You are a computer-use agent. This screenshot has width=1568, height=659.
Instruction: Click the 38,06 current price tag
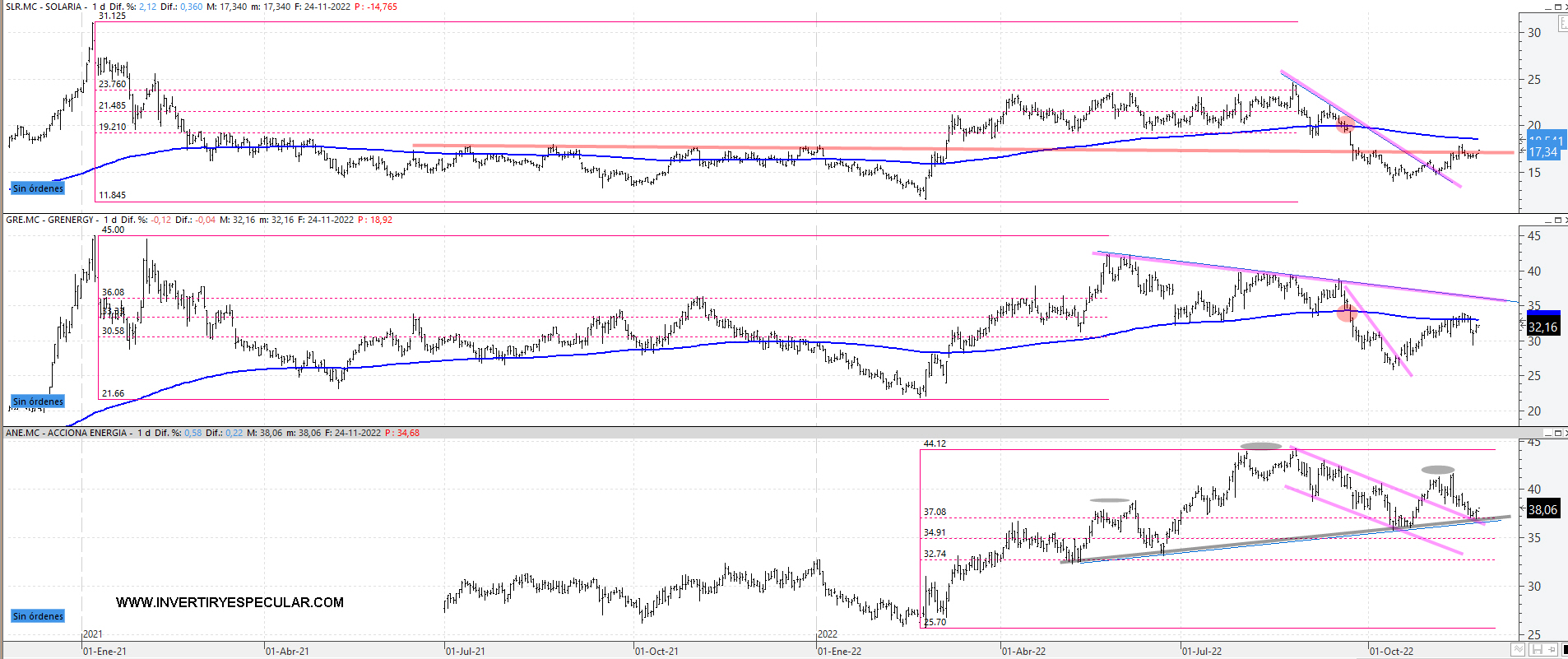pyautogui.click(x=1542, y=510)
